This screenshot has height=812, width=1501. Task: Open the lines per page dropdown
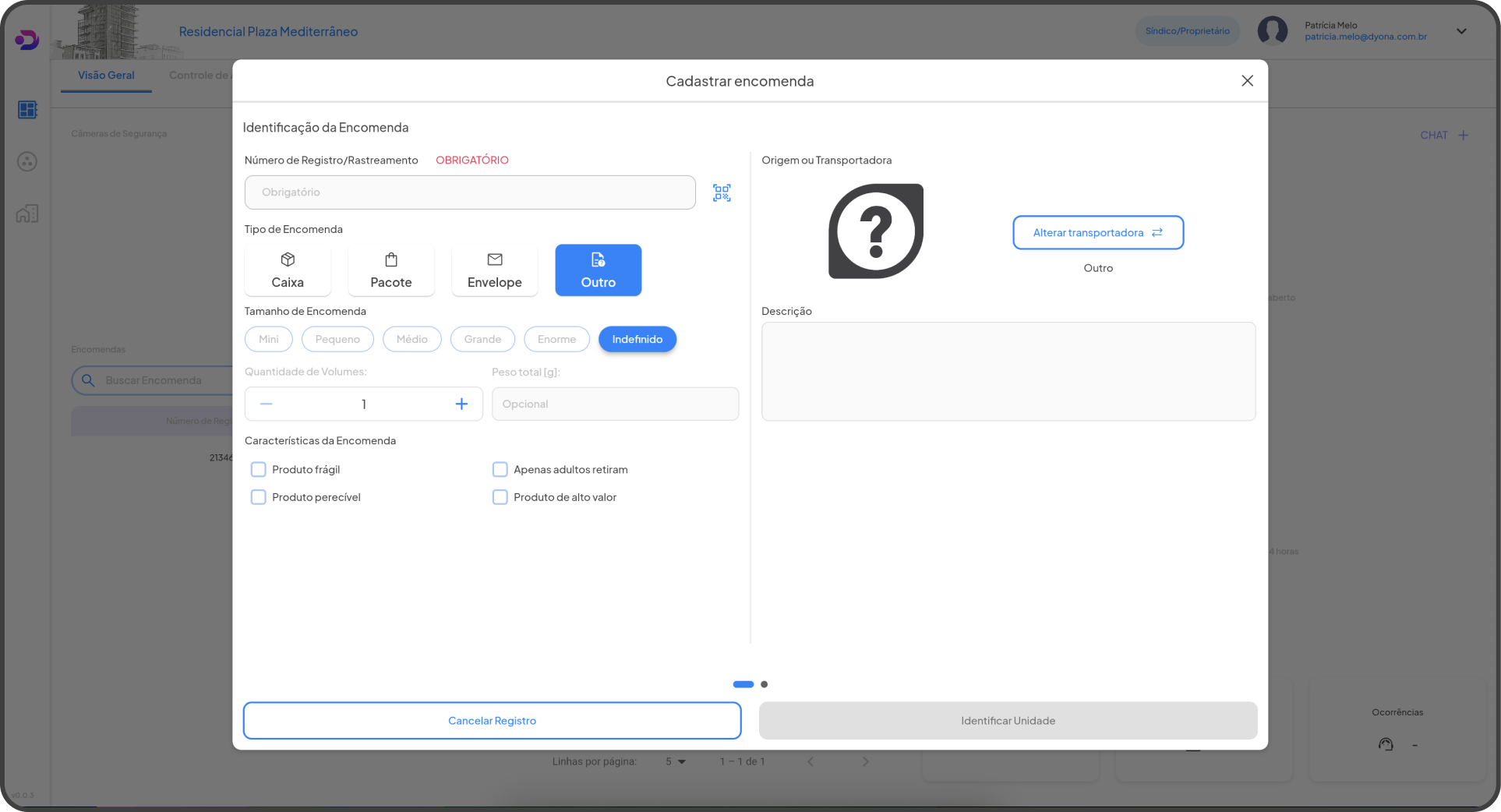click(x=676, y=761)
